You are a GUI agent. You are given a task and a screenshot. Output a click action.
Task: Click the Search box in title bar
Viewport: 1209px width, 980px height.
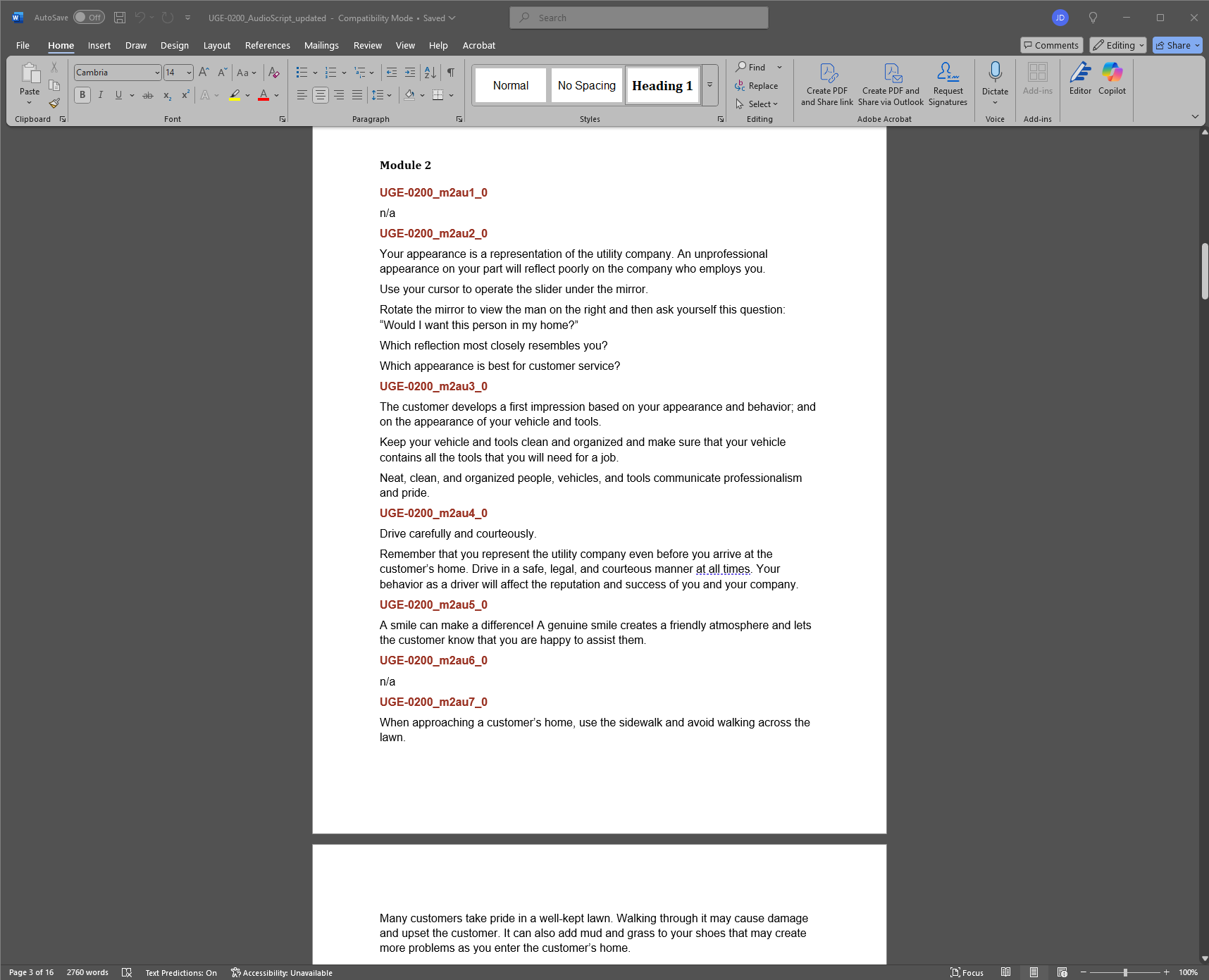[638, 18]
